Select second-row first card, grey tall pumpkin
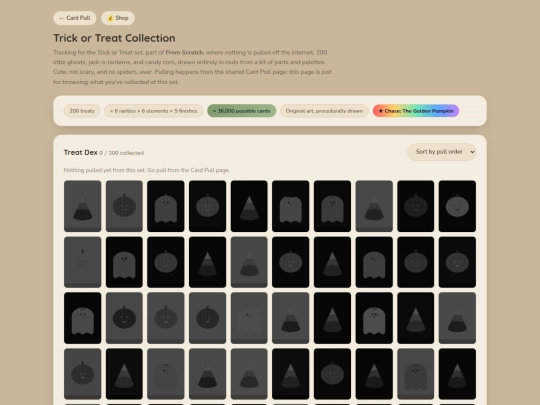Screen dimensions: 540x405 point(83,262)
